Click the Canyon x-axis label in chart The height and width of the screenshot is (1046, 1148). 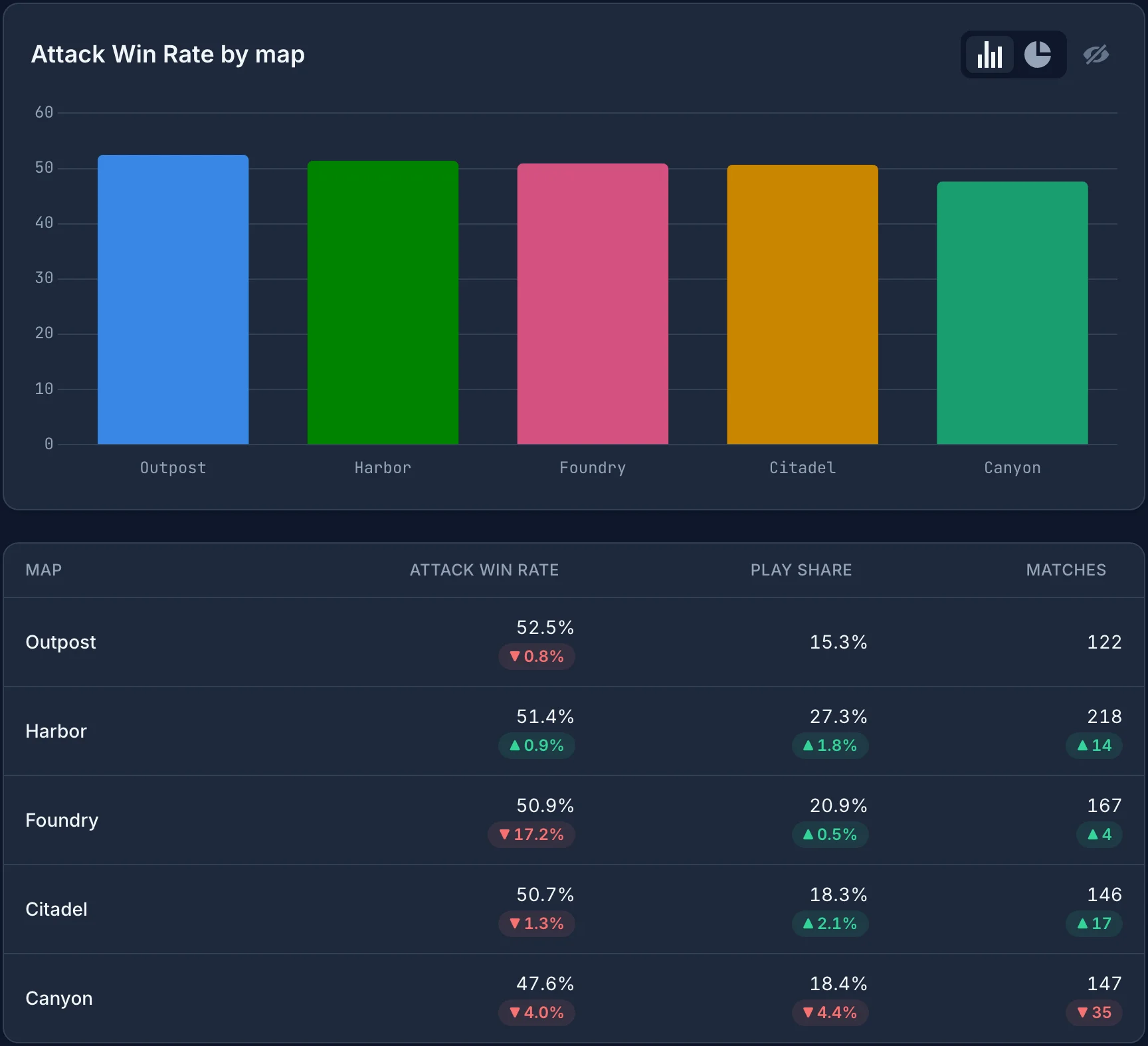(1012, 468)
